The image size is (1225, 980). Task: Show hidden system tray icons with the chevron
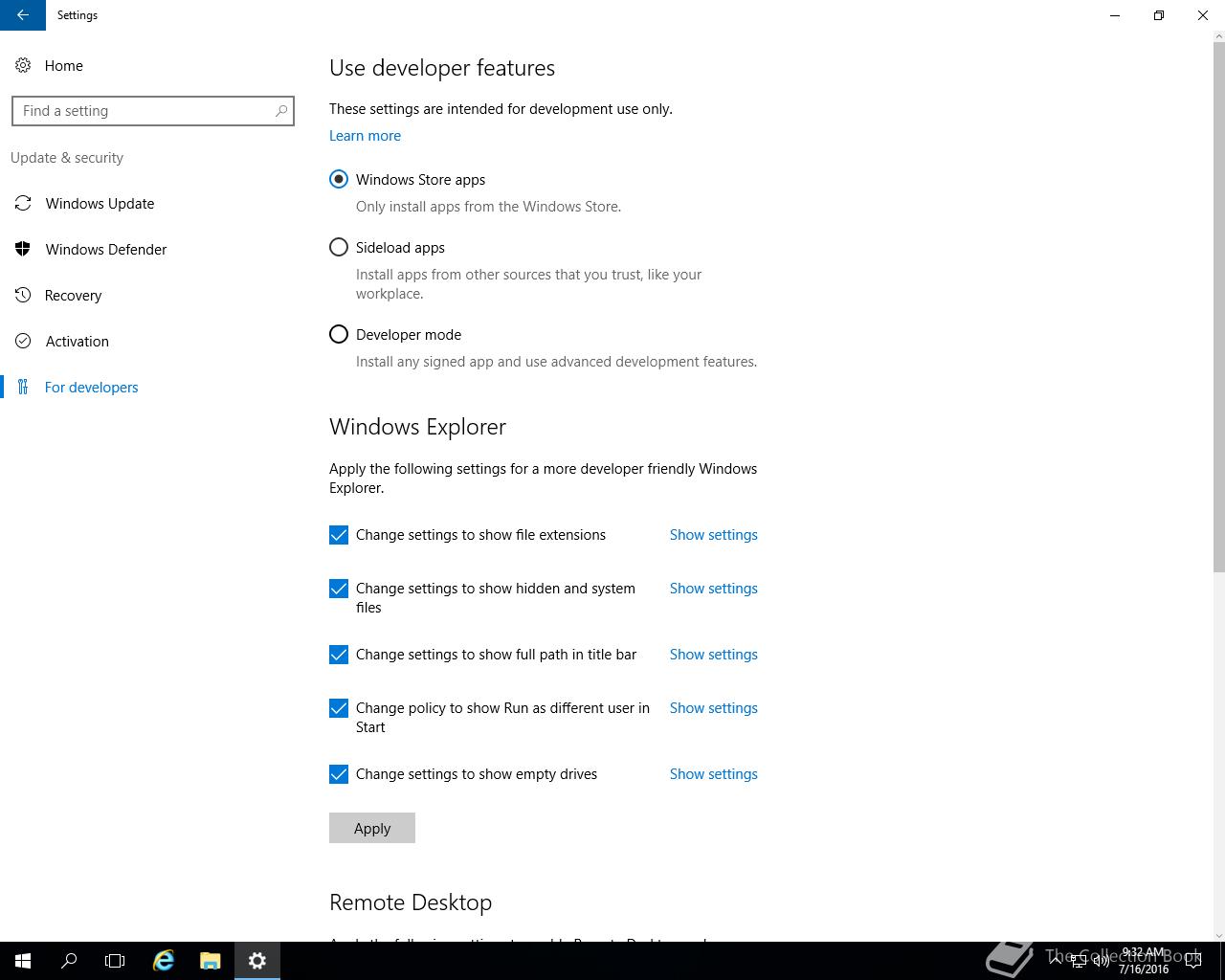point(1056,961)
